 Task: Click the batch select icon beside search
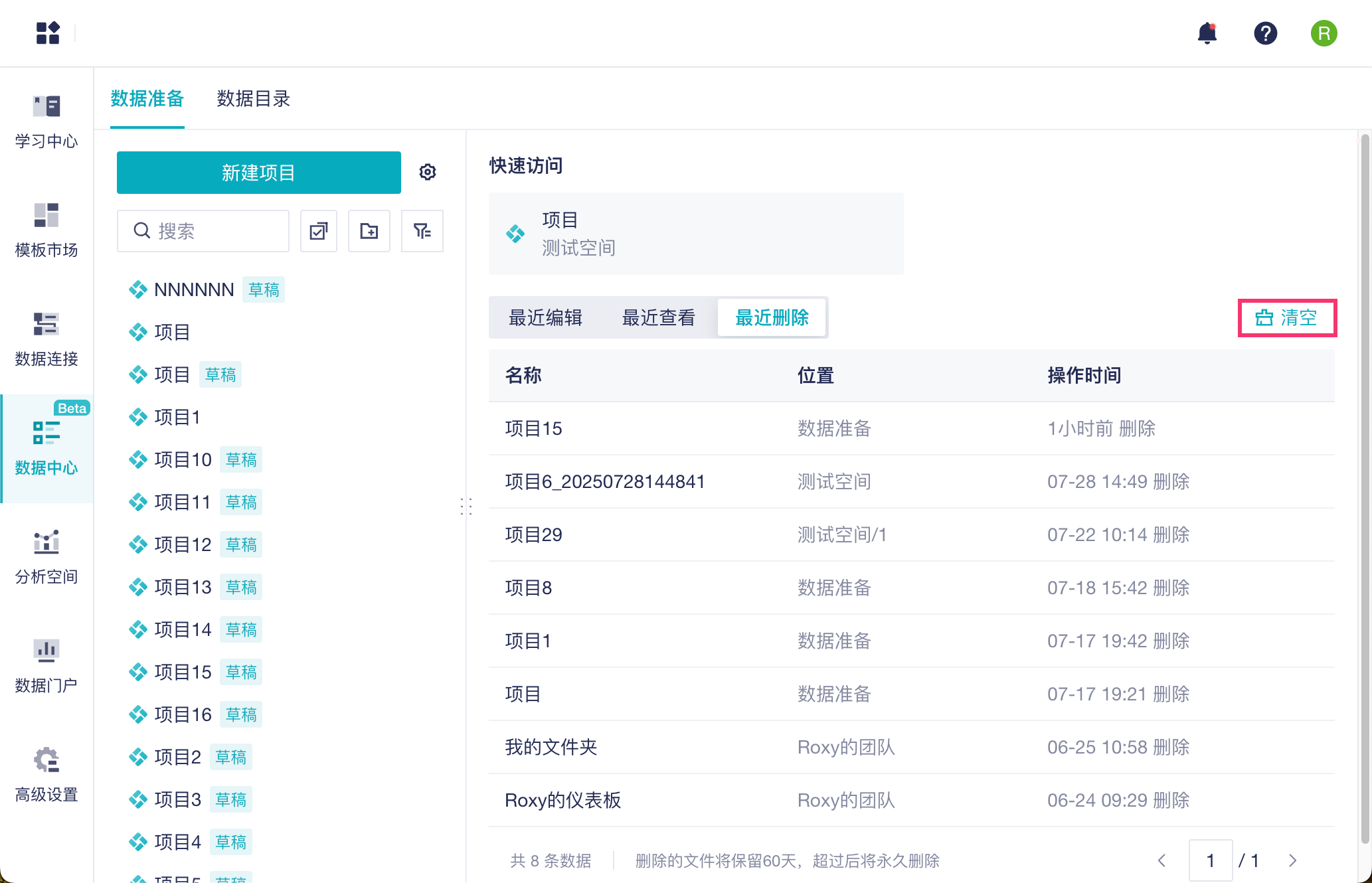pos(319,231)
